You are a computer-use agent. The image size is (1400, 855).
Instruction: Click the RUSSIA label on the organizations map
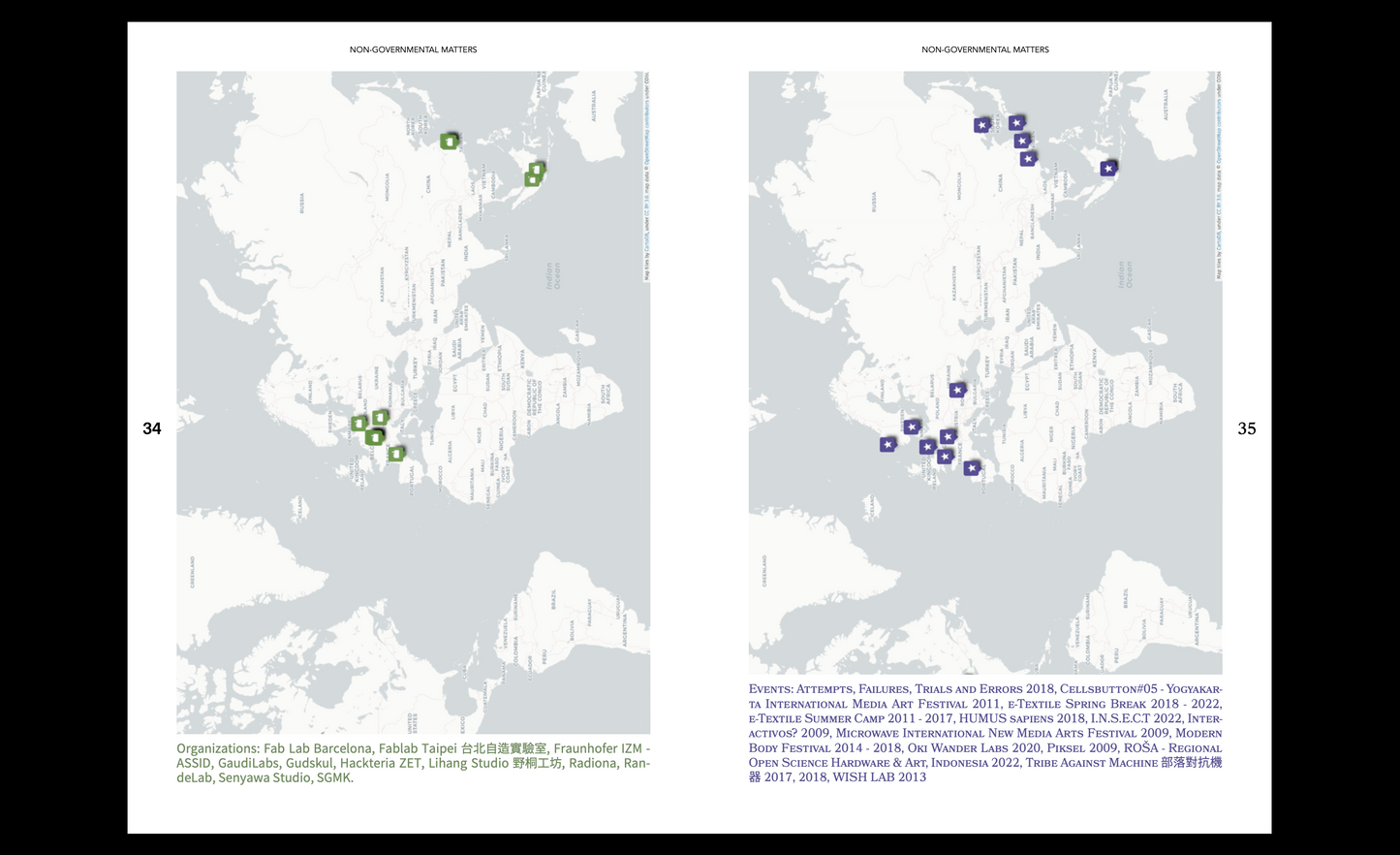[302, 203]
